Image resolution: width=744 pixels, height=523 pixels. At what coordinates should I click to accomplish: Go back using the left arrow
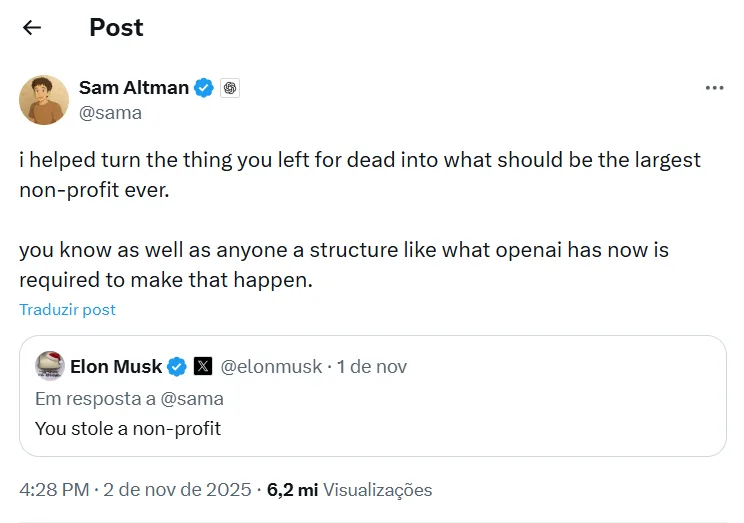coord(32,28)
